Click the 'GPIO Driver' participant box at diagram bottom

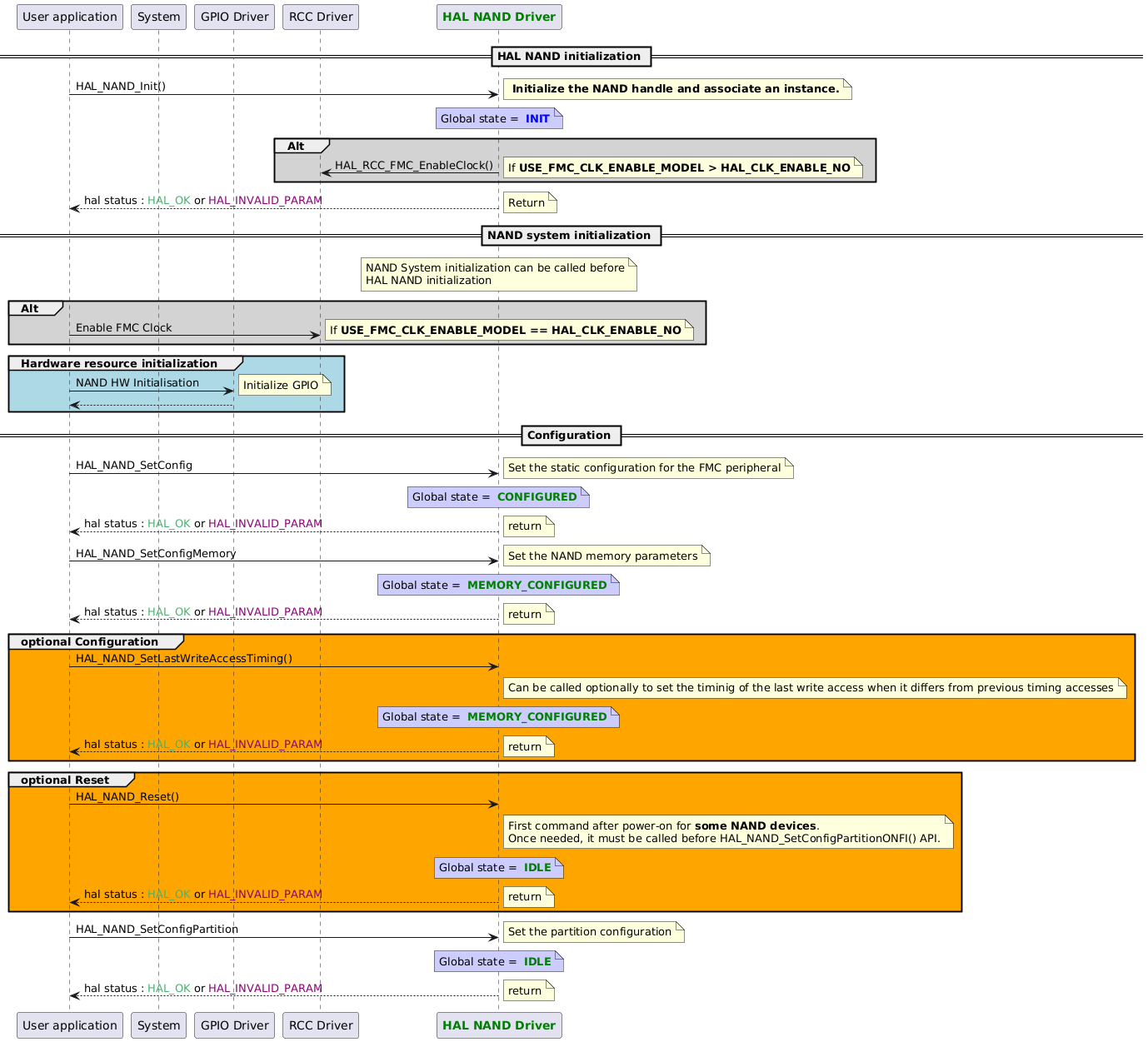(x=234, y=1025)
